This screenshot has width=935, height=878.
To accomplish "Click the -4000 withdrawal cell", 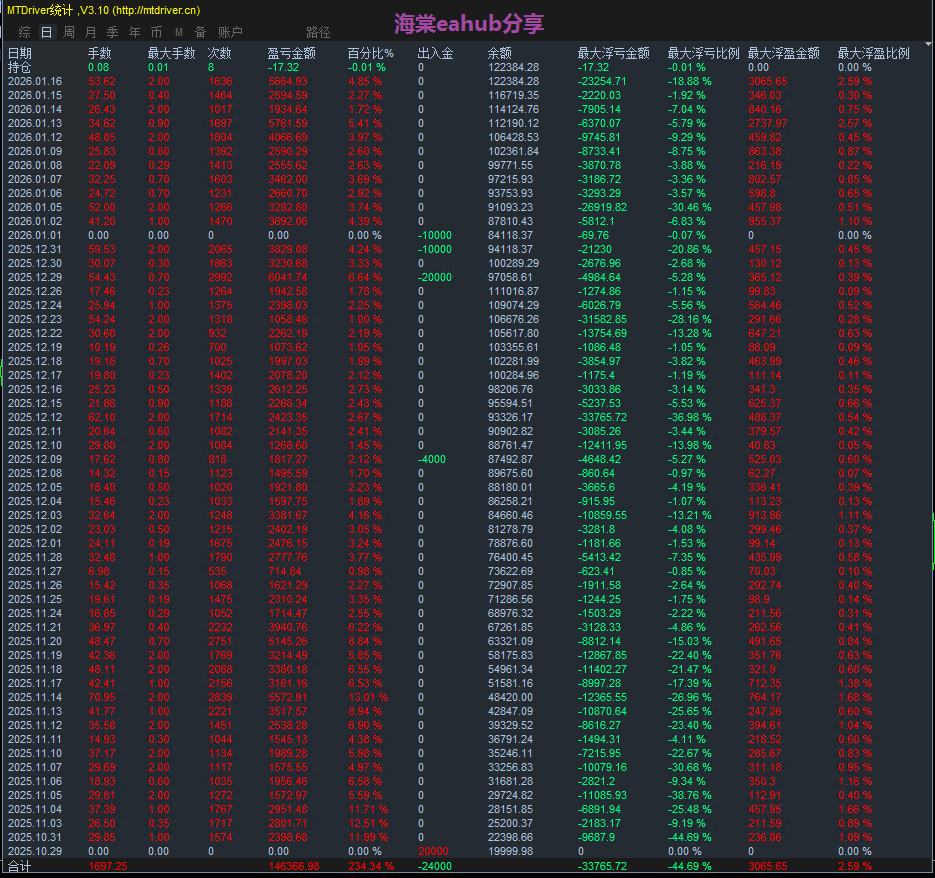I will [432, 459].
